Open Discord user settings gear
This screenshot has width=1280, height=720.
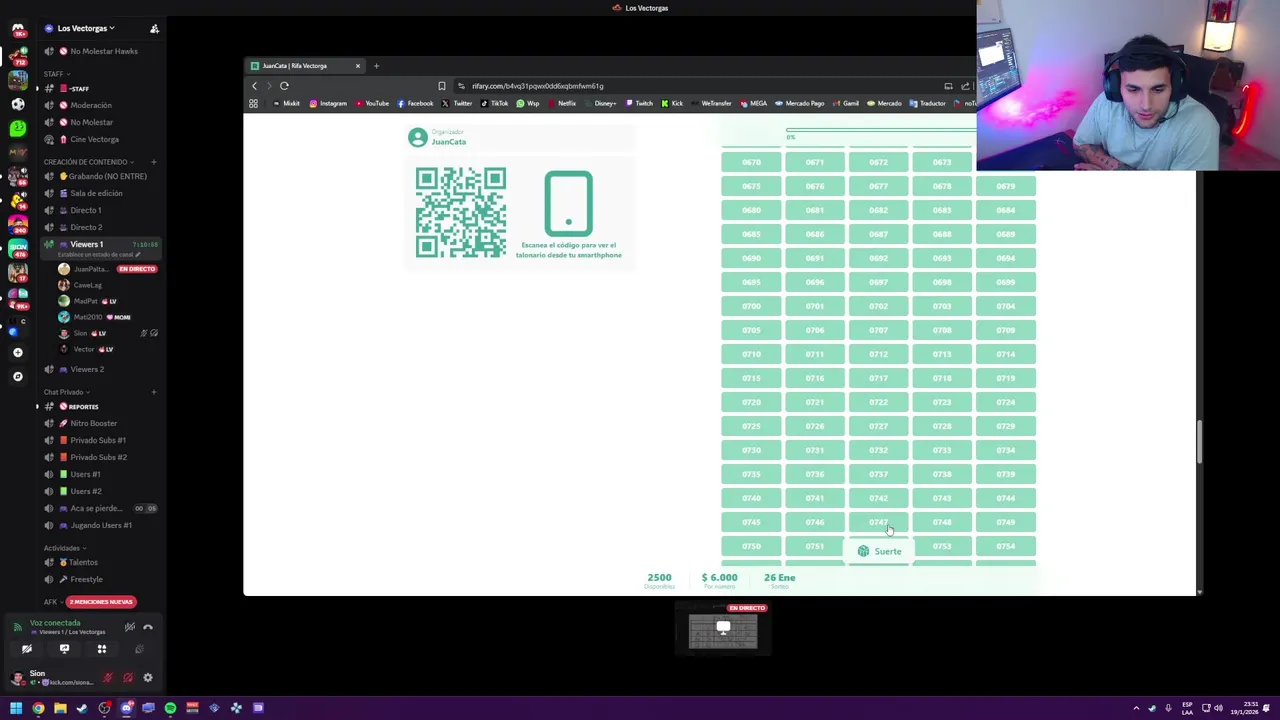coord(147,678)
